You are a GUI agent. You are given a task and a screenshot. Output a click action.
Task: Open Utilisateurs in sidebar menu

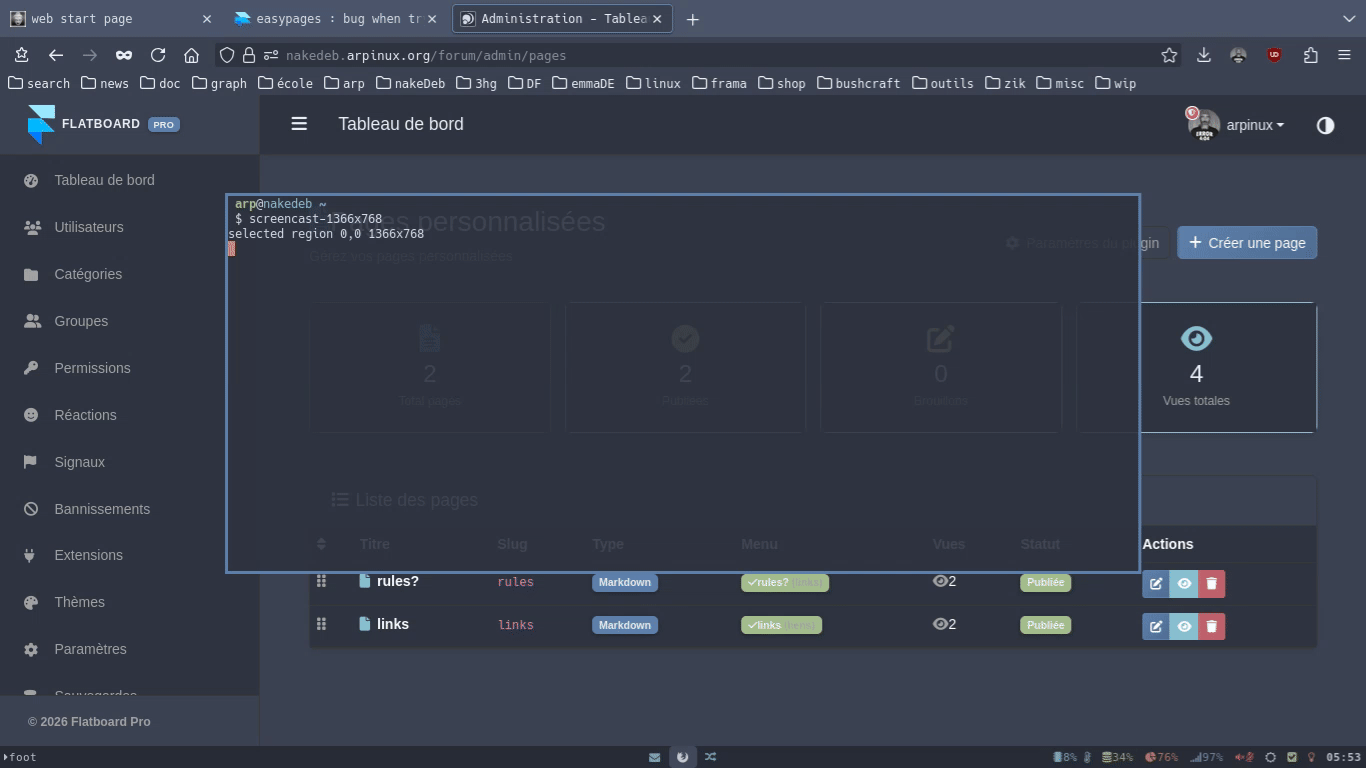click(x=89, y=227)
